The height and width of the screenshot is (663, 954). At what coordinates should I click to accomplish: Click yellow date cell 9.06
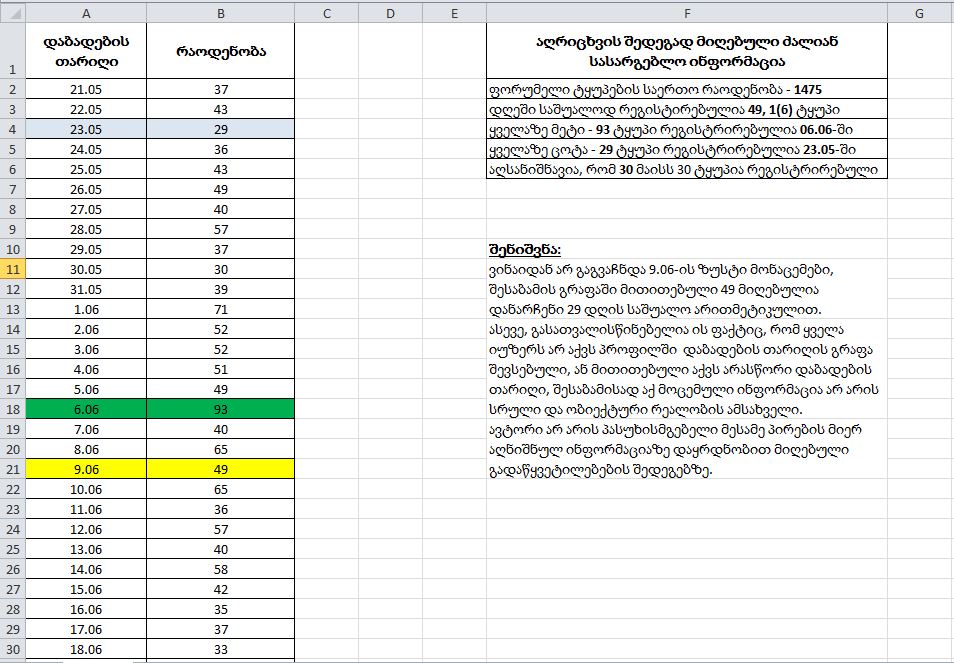[x=86, y=469]
